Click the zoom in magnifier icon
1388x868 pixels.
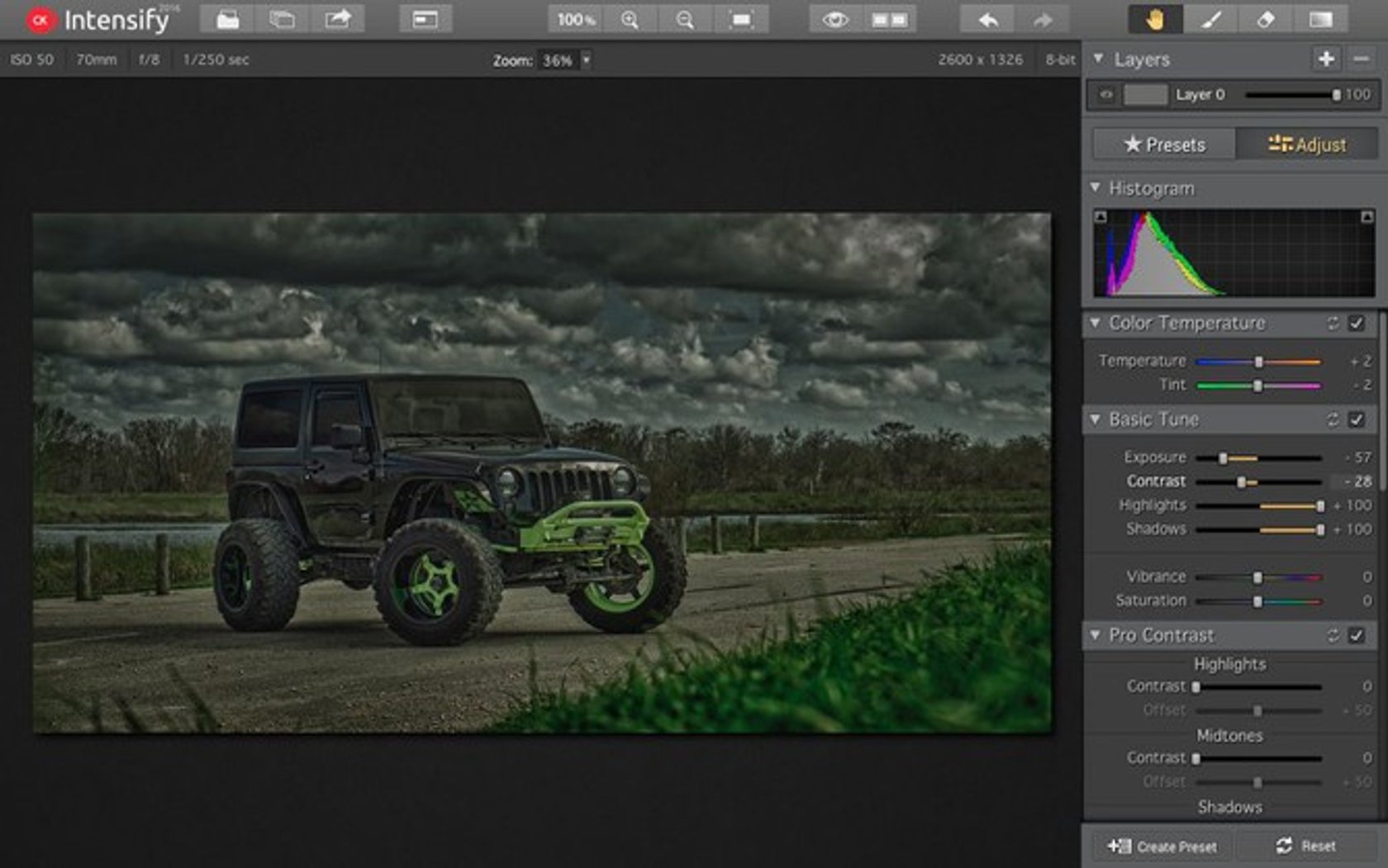point(630,20)
